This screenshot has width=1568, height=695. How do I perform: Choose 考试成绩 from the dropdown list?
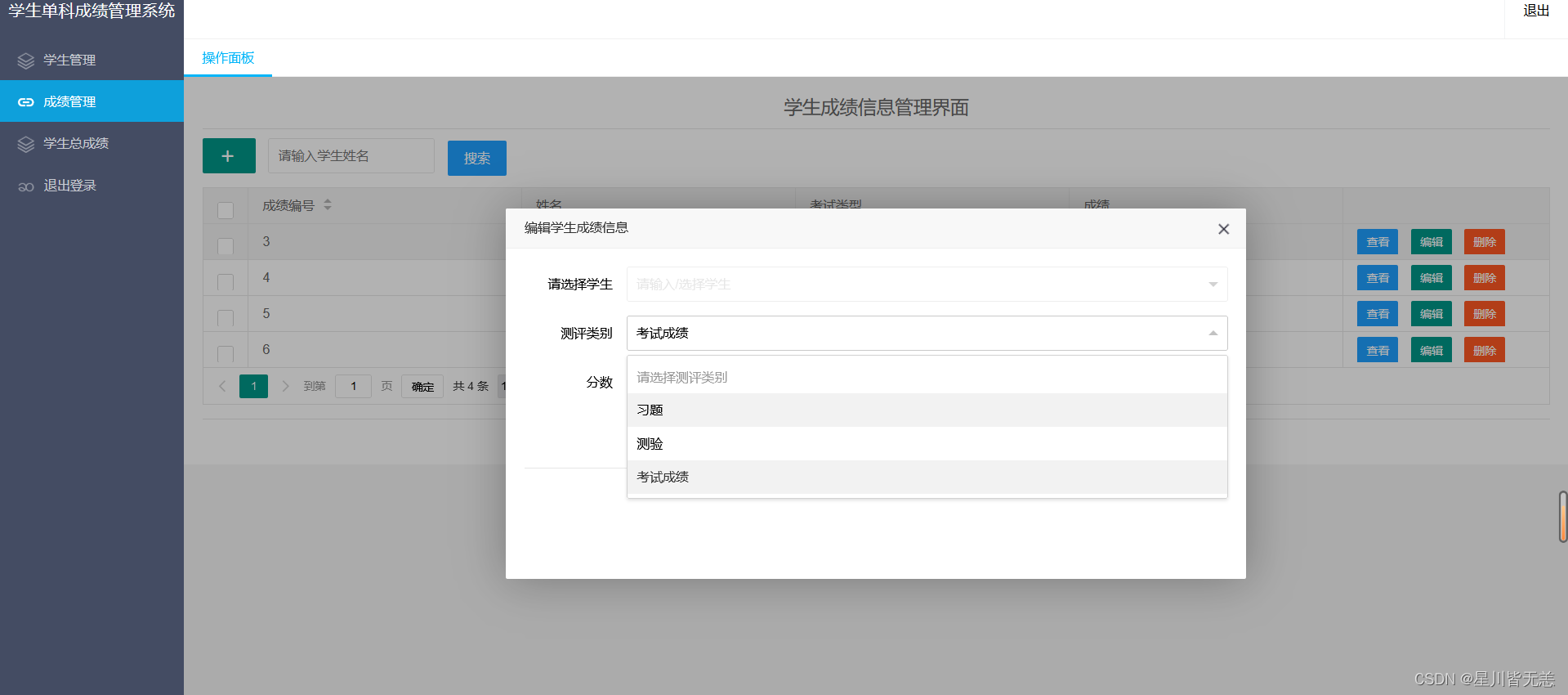coord(927,477)
